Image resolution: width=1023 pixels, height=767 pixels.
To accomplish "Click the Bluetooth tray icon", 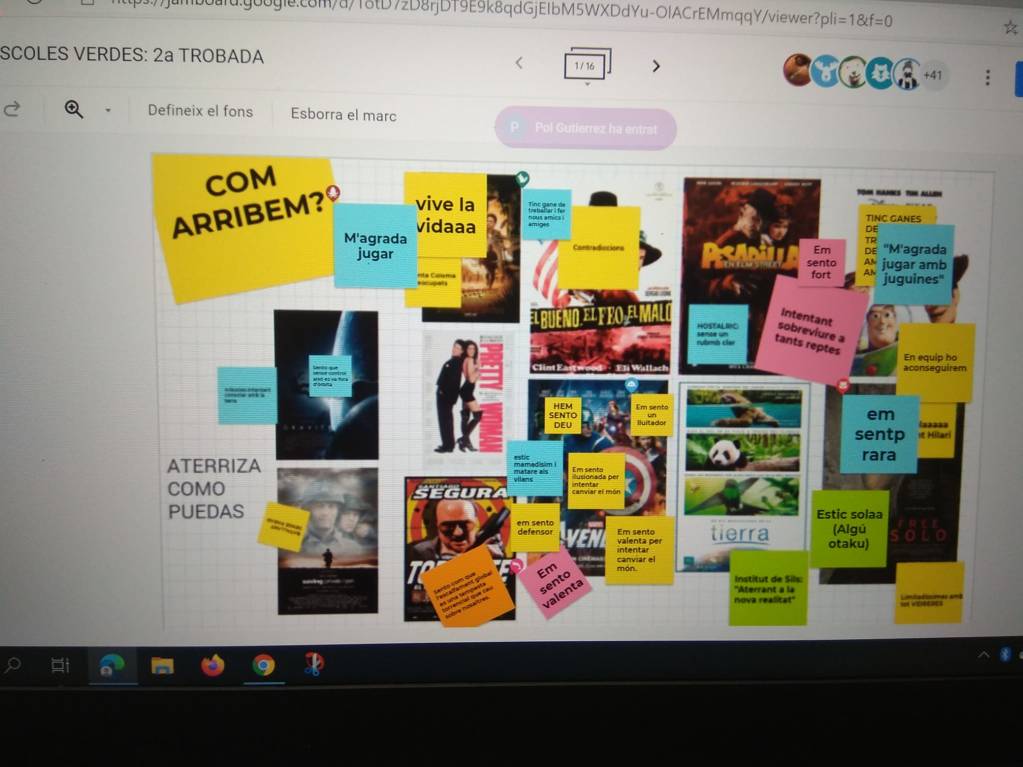I will (x=1005, y=654).
